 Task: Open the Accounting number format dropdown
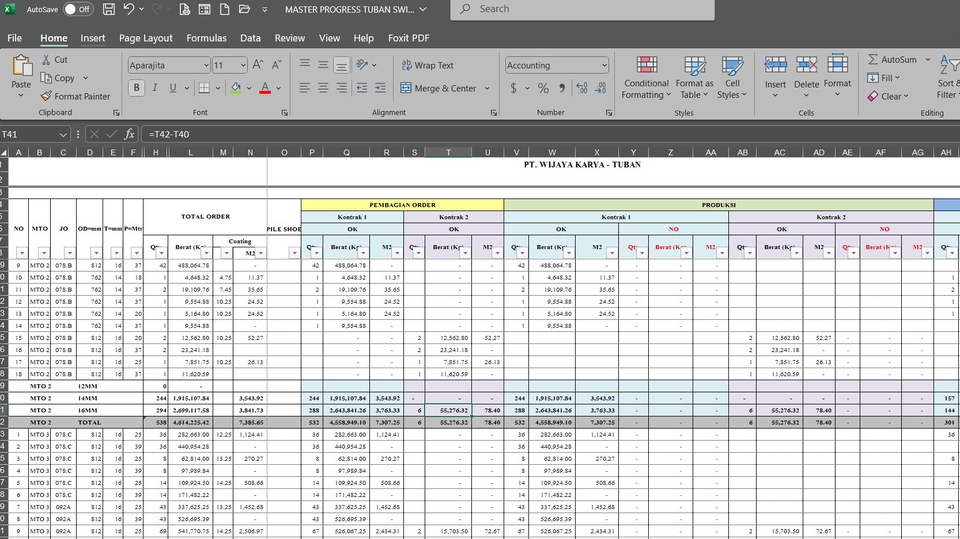point(604,66)
